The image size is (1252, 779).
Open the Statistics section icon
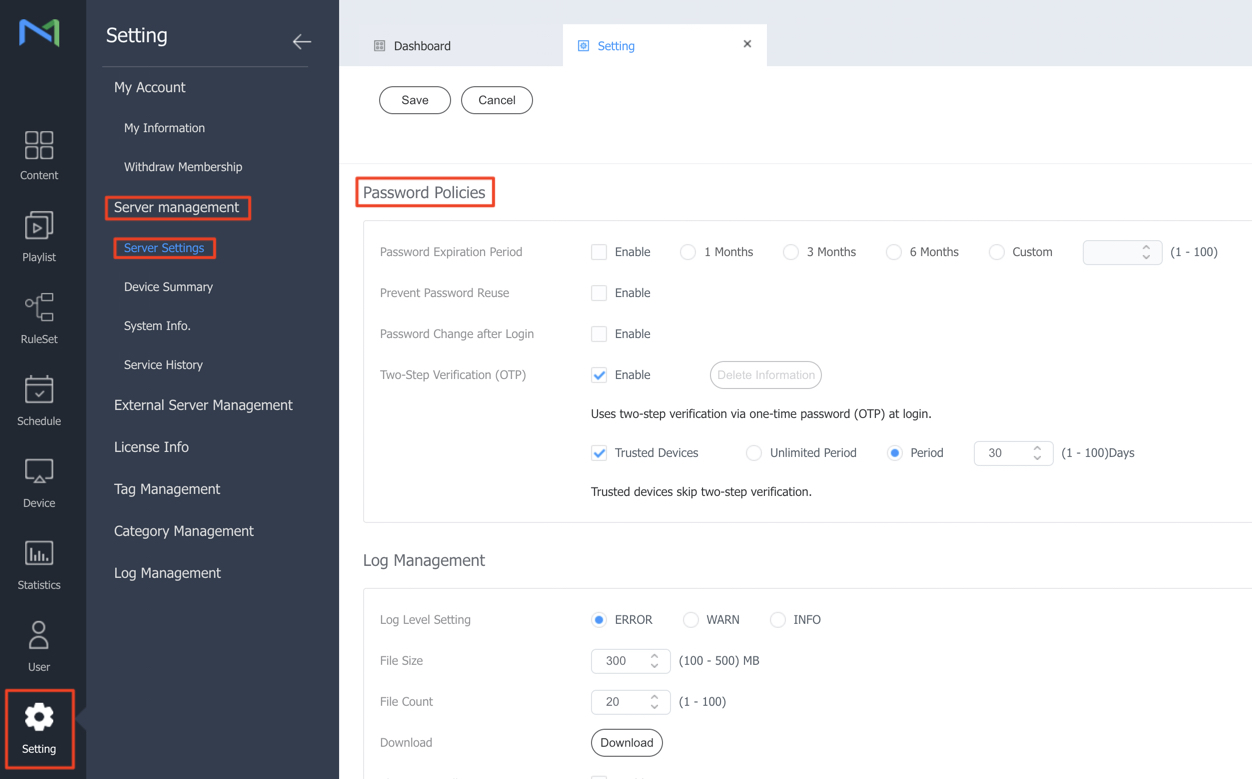pos(39,553)
